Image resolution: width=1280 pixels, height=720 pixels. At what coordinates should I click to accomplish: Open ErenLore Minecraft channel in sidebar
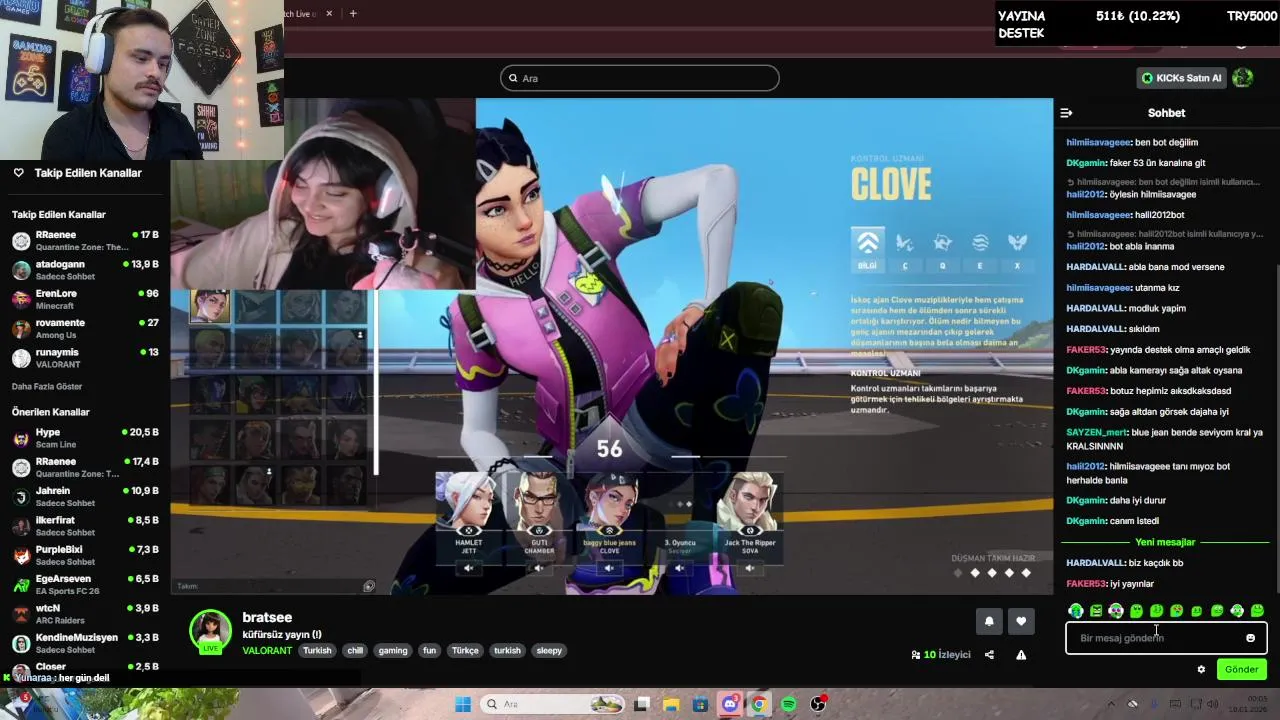tap(85, 299)
